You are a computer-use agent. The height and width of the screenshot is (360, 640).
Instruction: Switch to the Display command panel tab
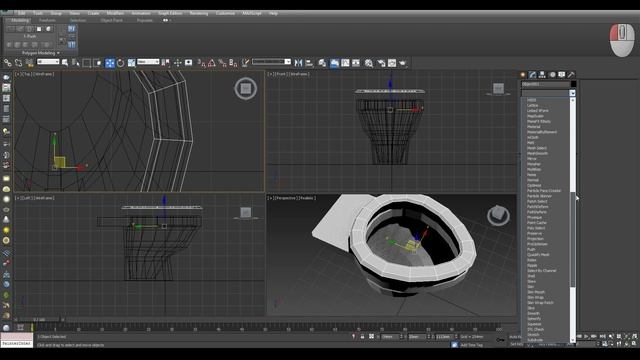[x=562, y=74]
